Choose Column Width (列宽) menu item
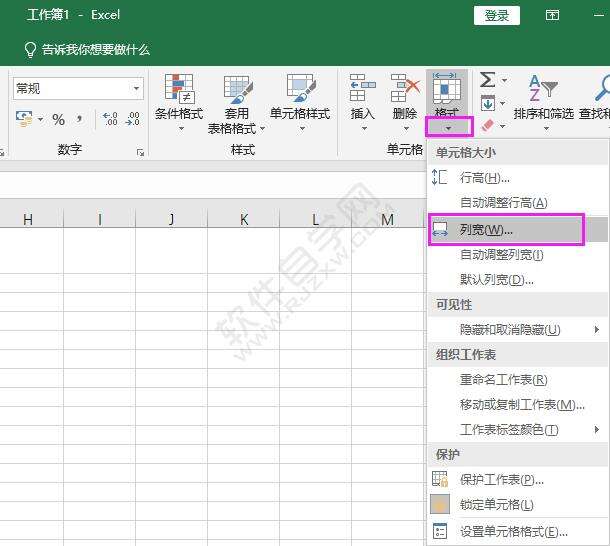This screenshot has width=610, height=546. pyautogui.click(x=518, y=230)
